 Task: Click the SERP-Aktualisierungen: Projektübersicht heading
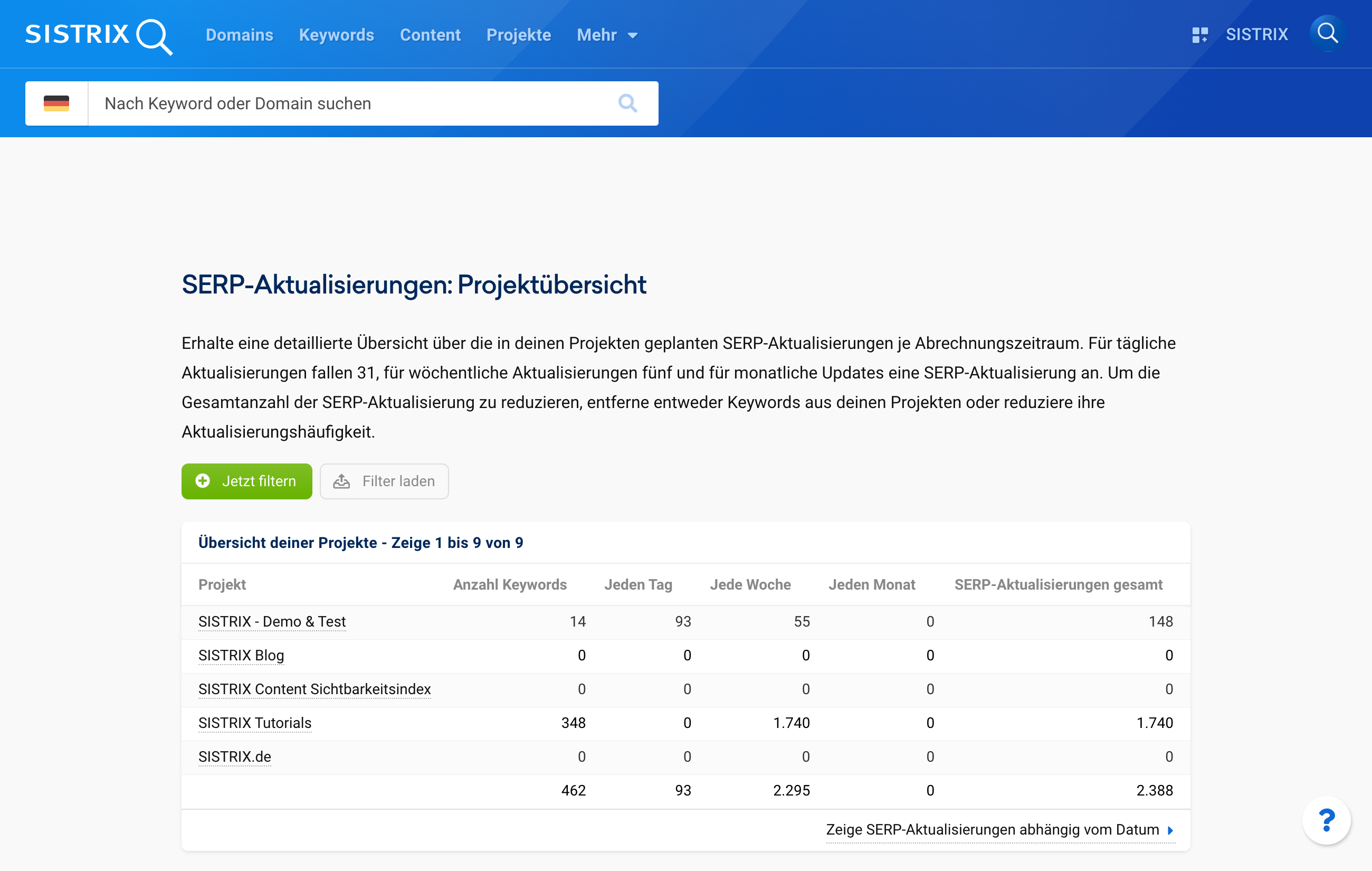click(414, 285)
